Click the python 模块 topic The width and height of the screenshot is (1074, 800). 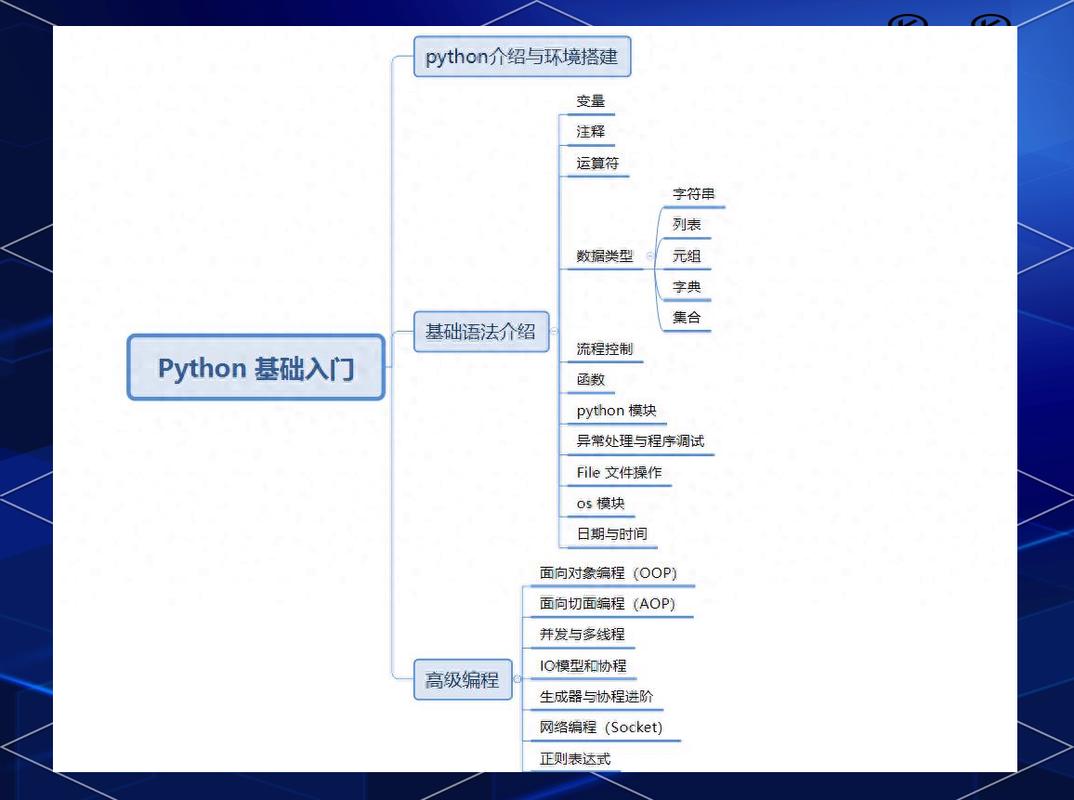616,410
